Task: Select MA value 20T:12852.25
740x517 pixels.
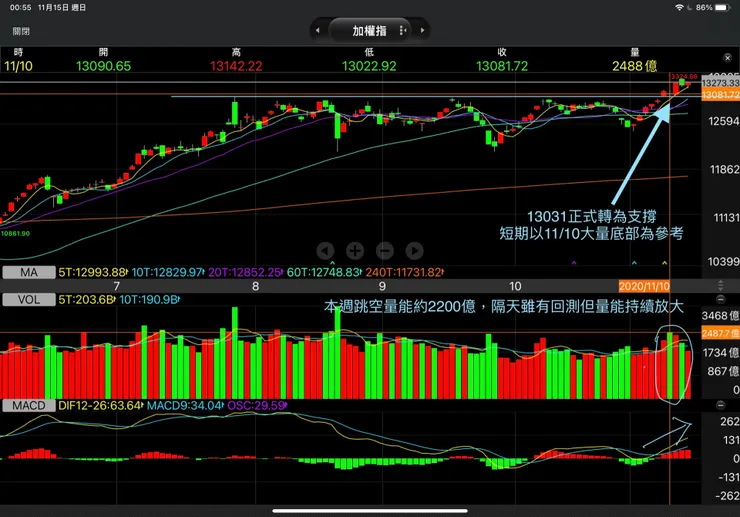Action: (245, 272)
